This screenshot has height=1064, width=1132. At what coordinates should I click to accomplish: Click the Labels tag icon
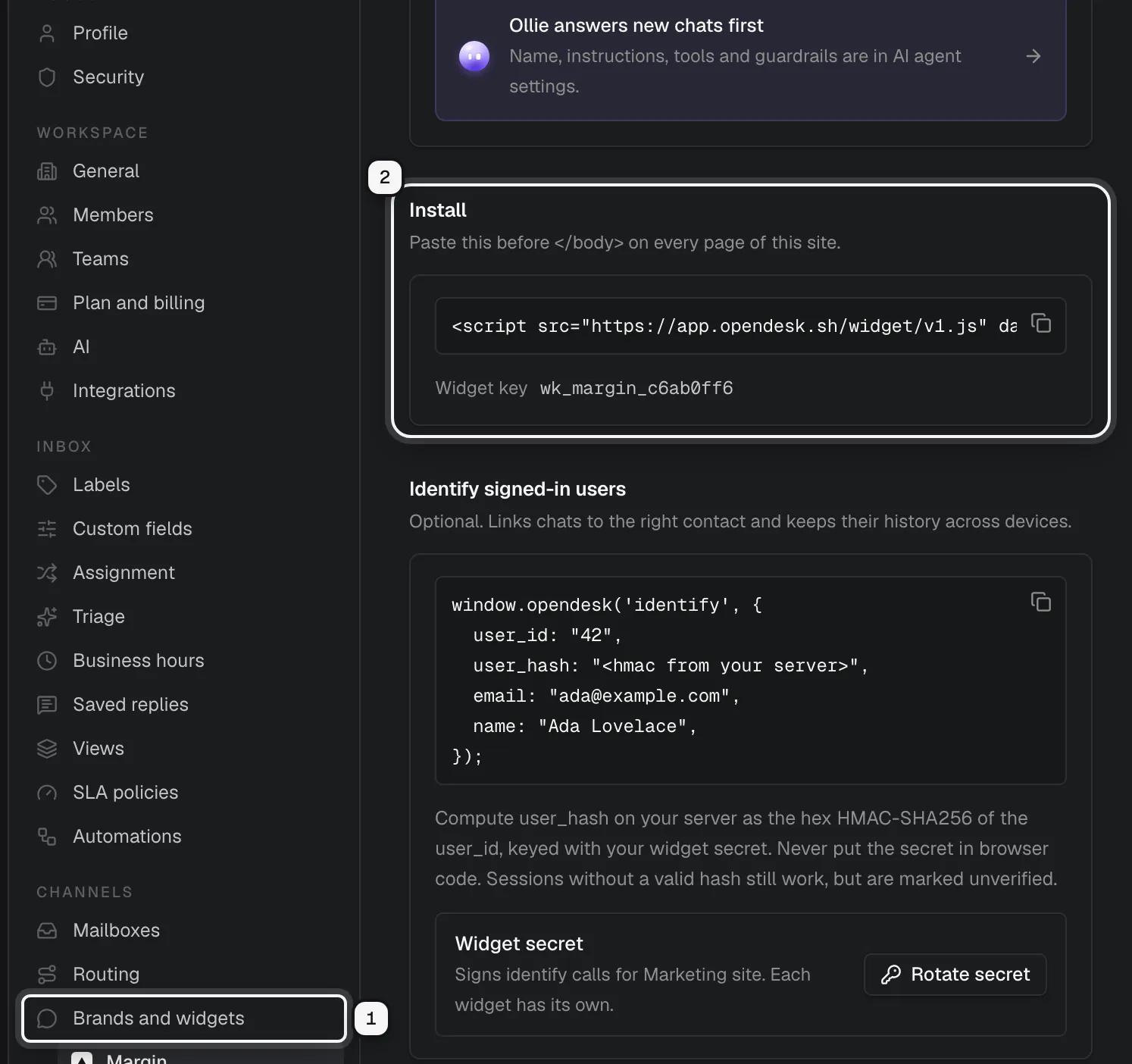pyautogui.click(x=47, y=485)
